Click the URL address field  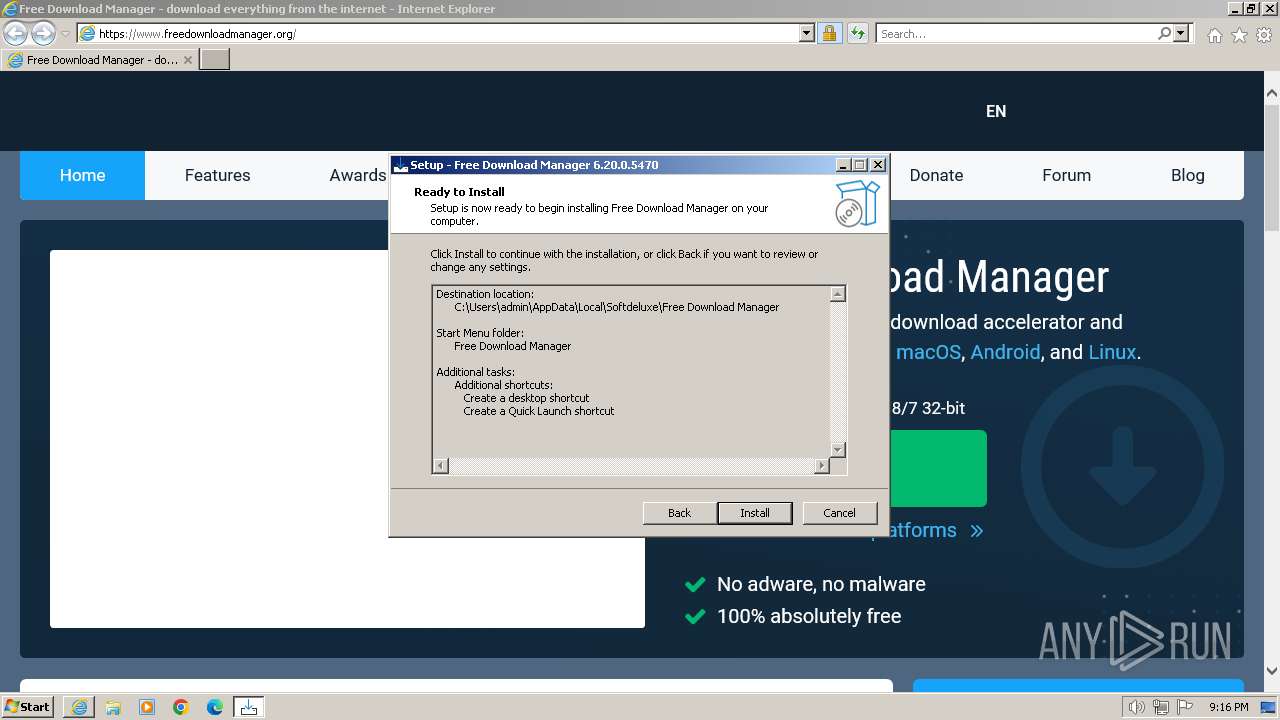pyautogui.click(x=447, y=33)
